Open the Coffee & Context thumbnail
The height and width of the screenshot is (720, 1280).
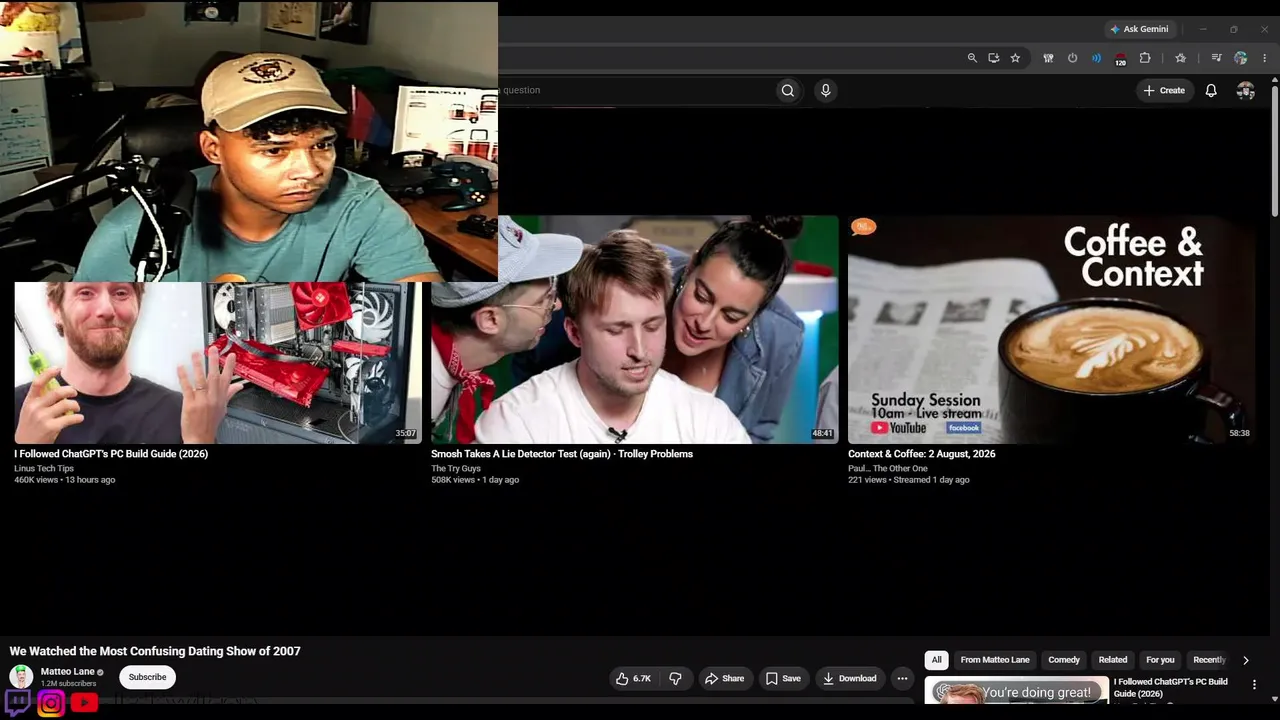pos(1052,329)
